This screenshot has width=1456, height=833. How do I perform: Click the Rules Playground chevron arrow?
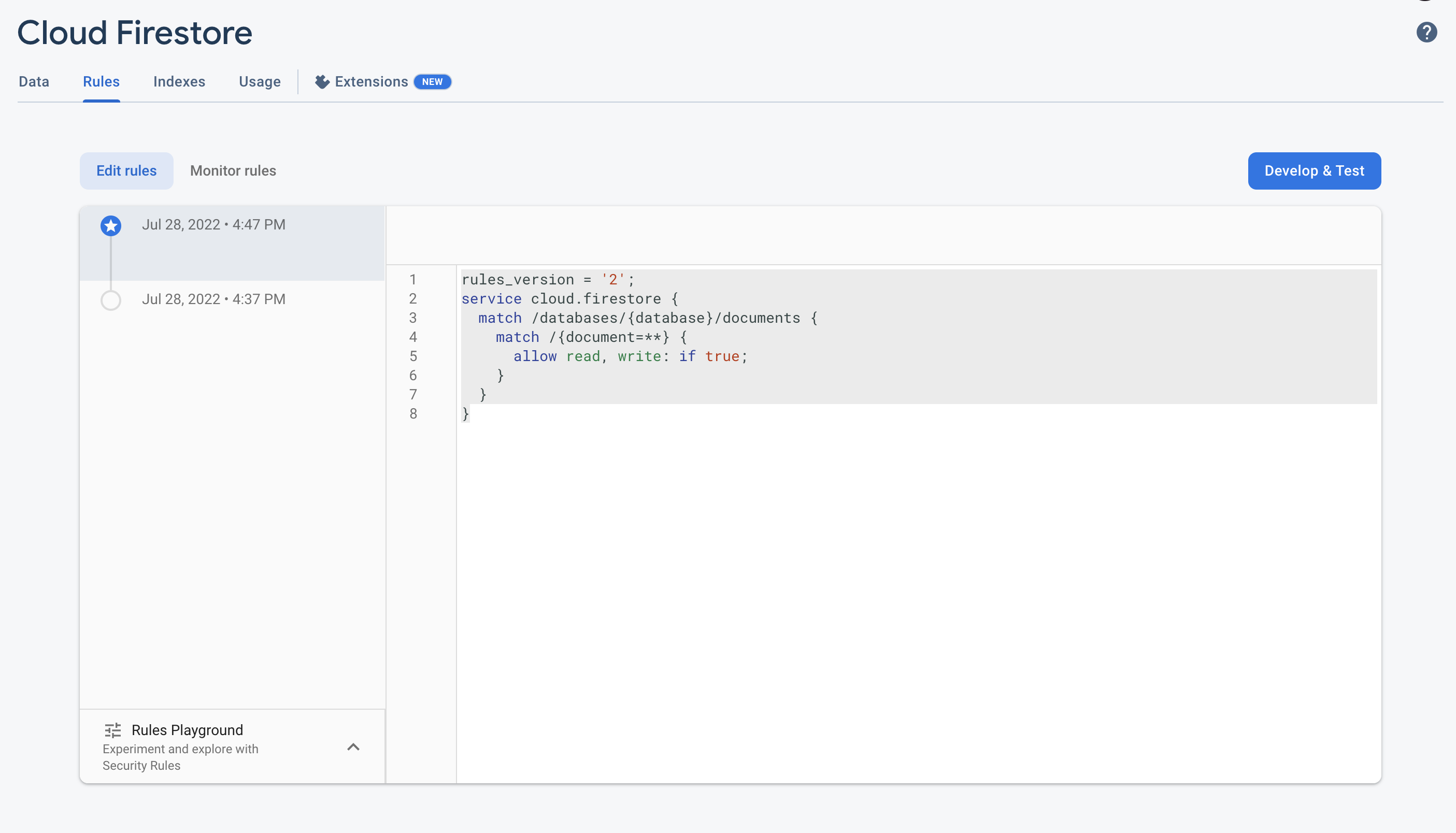[x=353, y=746]
